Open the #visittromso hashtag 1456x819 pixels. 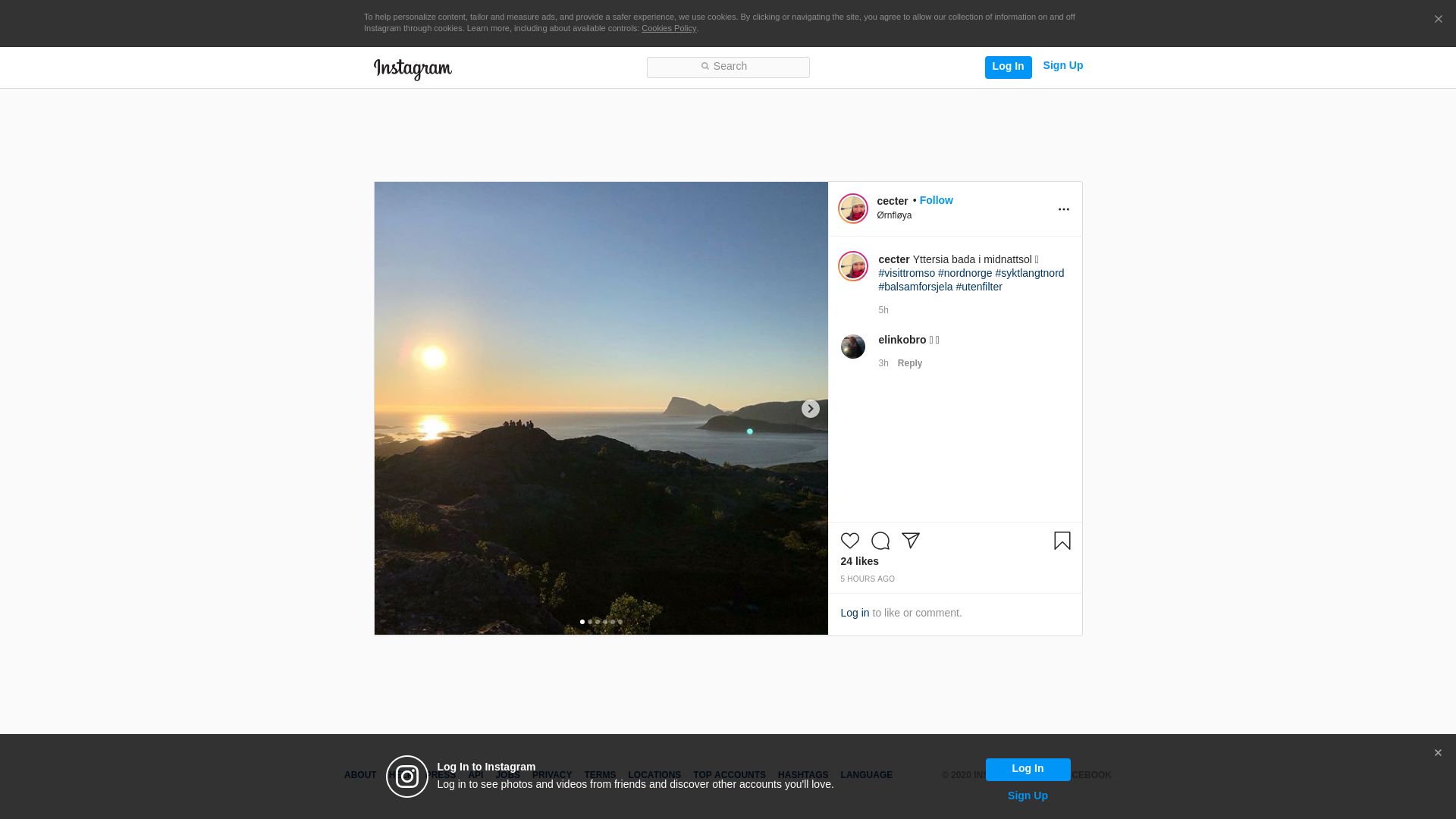pos(906,273)
